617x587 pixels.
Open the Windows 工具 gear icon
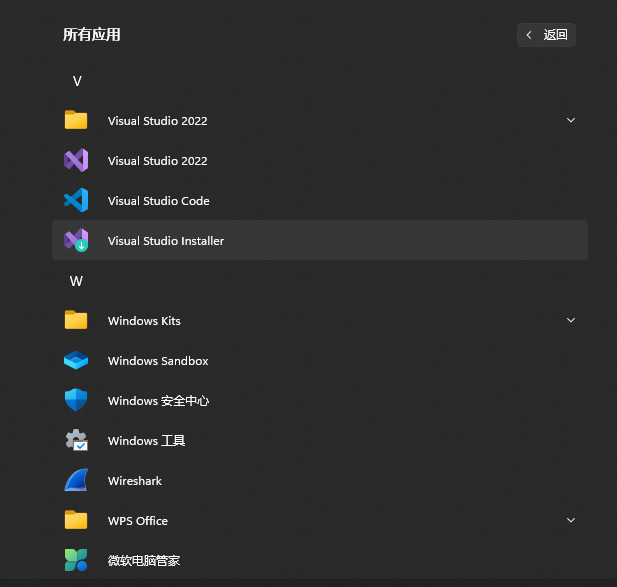[x=76, y=440]
